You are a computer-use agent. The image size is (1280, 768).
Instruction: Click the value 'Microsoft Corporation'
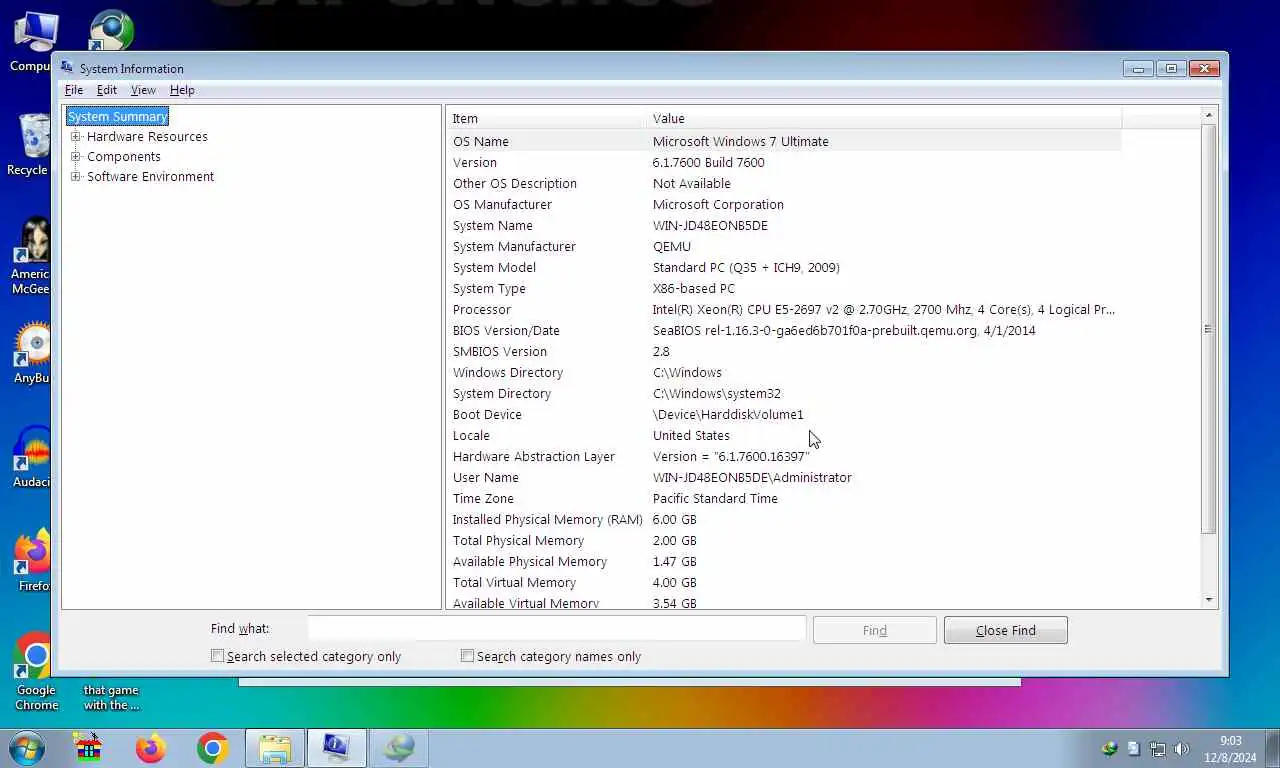pyautogui.click(x=718, y=204)
